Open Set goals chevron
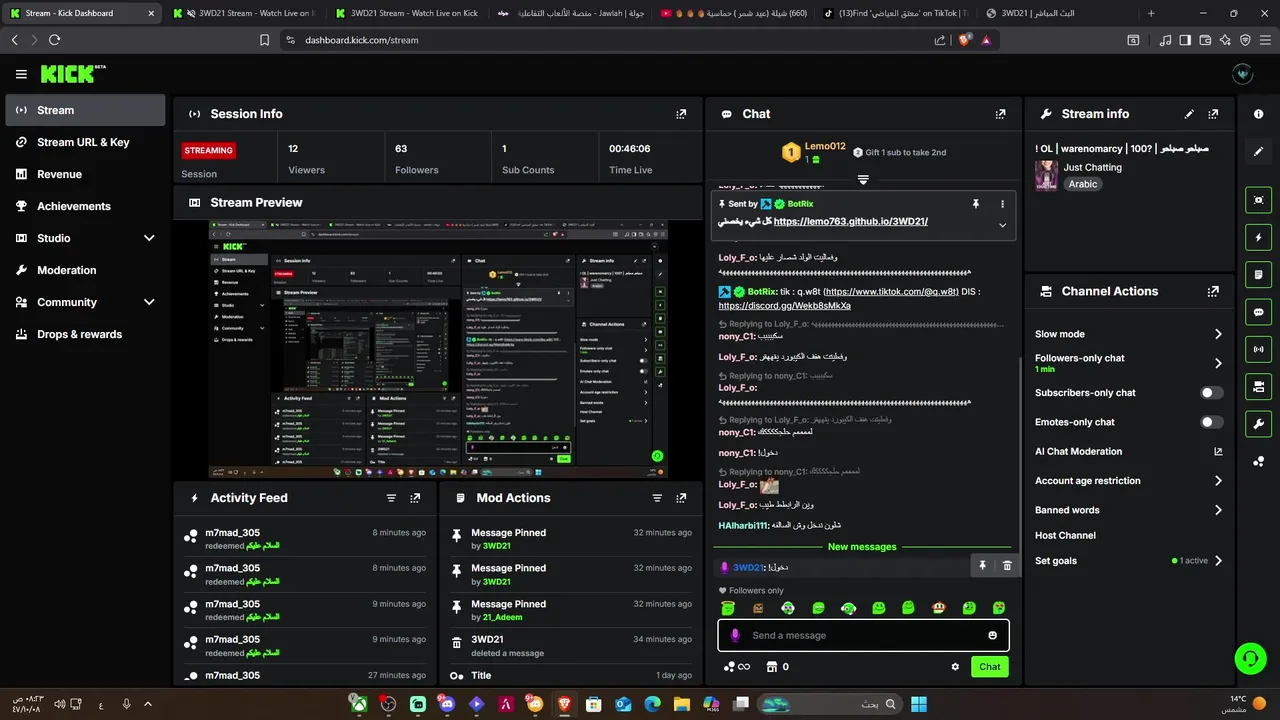1280x720 pixels. tap(1218, 561)
